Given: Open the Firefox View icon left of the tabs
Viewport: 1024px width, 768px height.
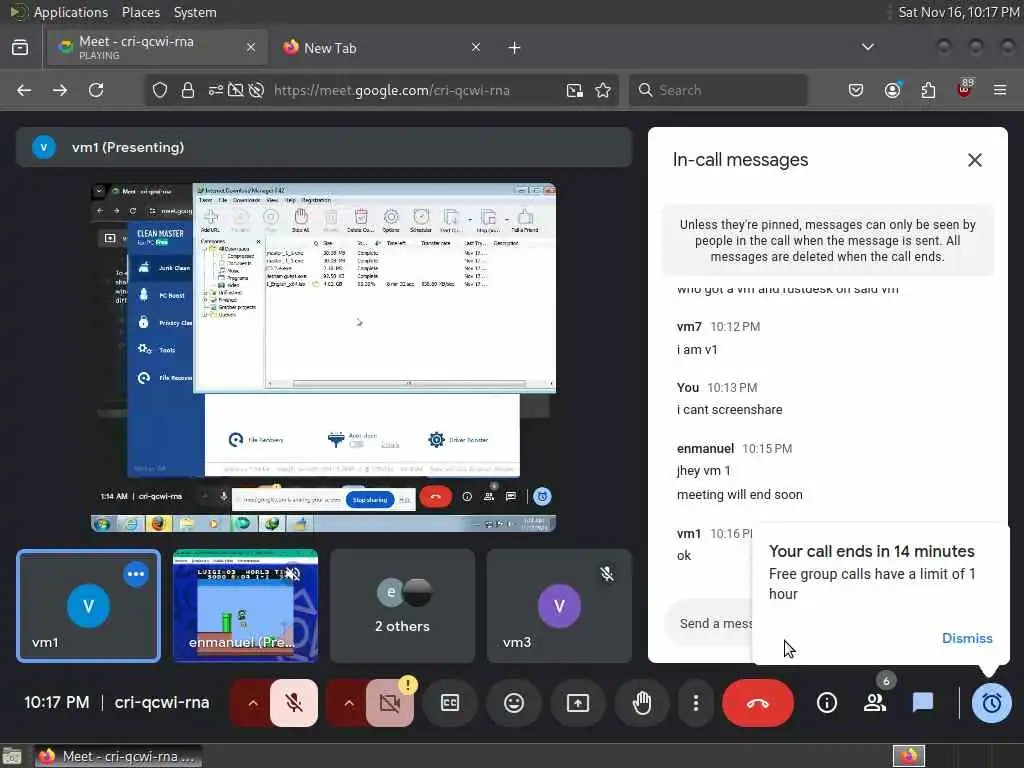Looking at the screenshot, I should tap(20, 48).
